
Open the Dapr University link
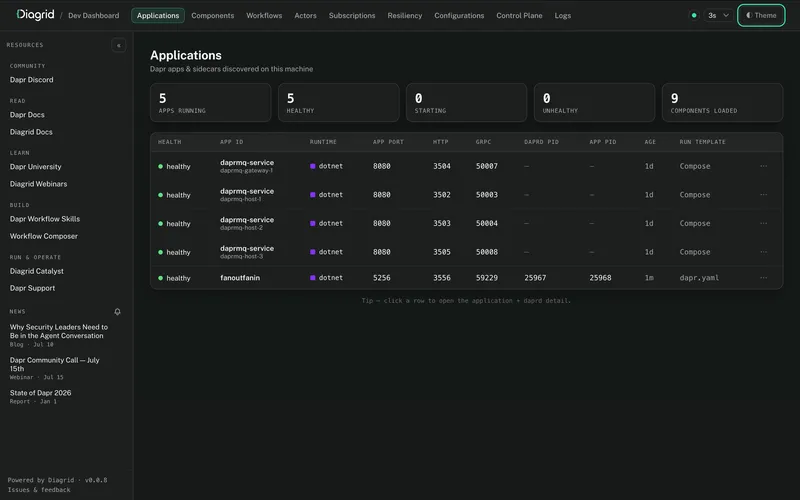click(x=36, y=167)
